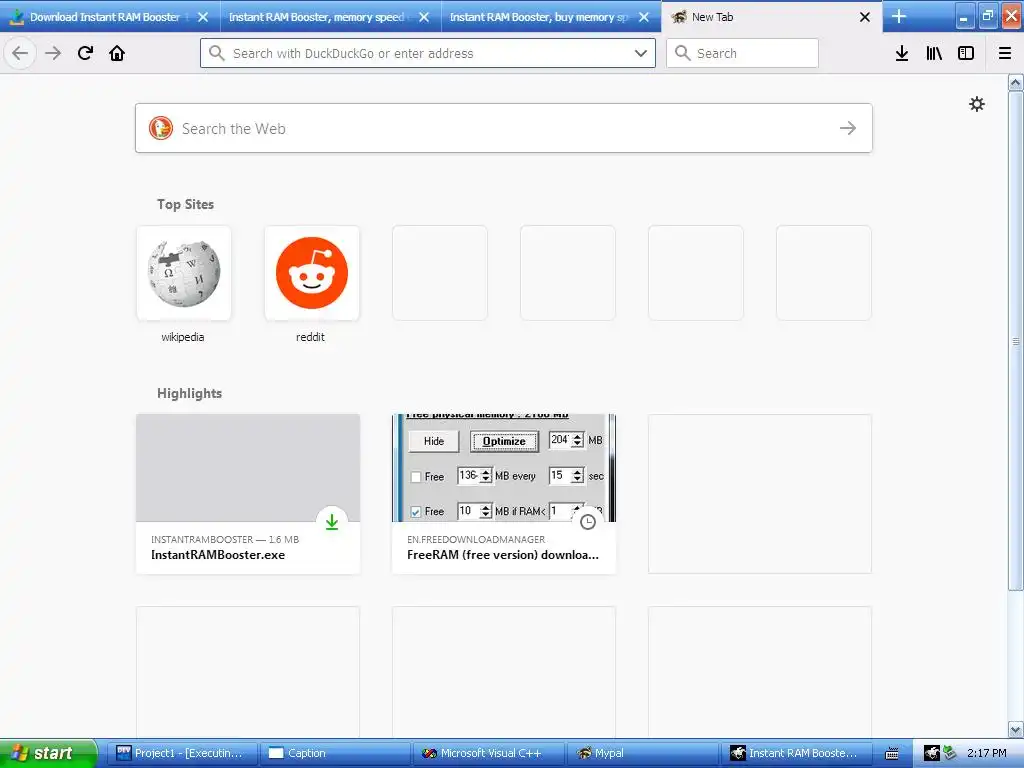Open InstantRAMBooster.exe highlight card
This screenshot has width=1024, height=768.
pos(248,494)
